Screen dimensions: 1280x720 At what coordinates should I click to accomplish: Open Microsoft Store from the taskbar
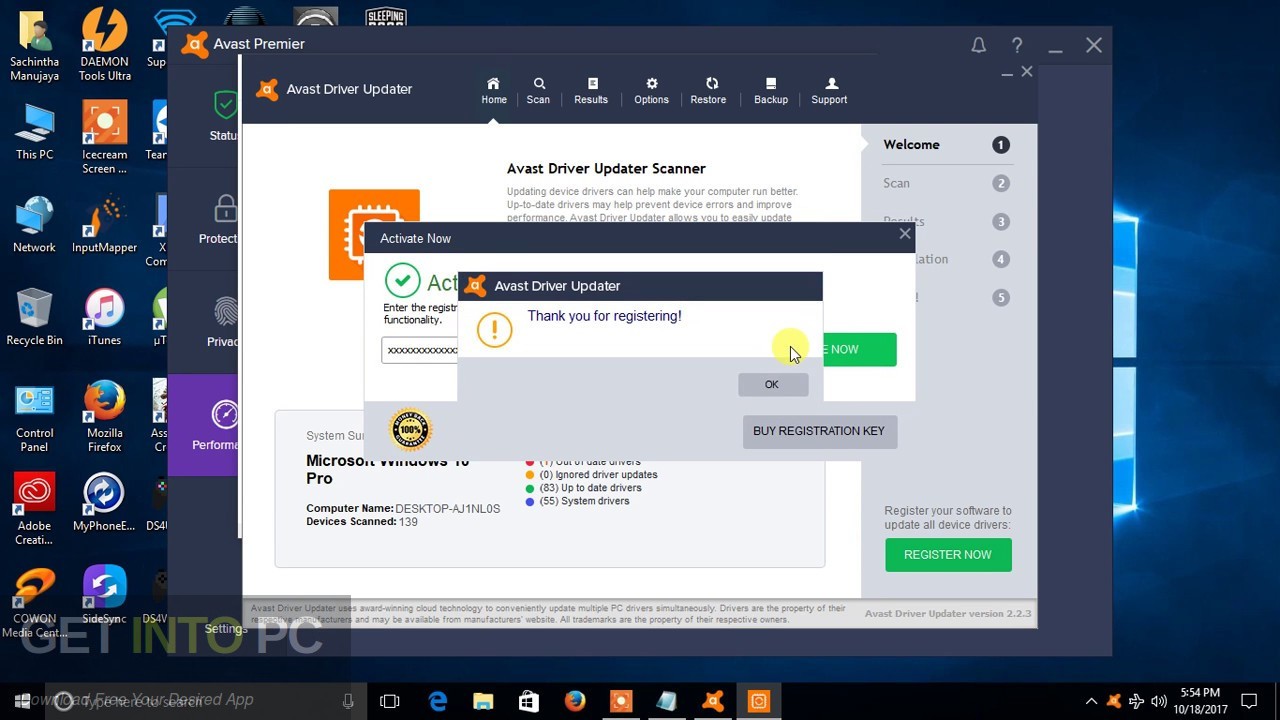(529, 701)
